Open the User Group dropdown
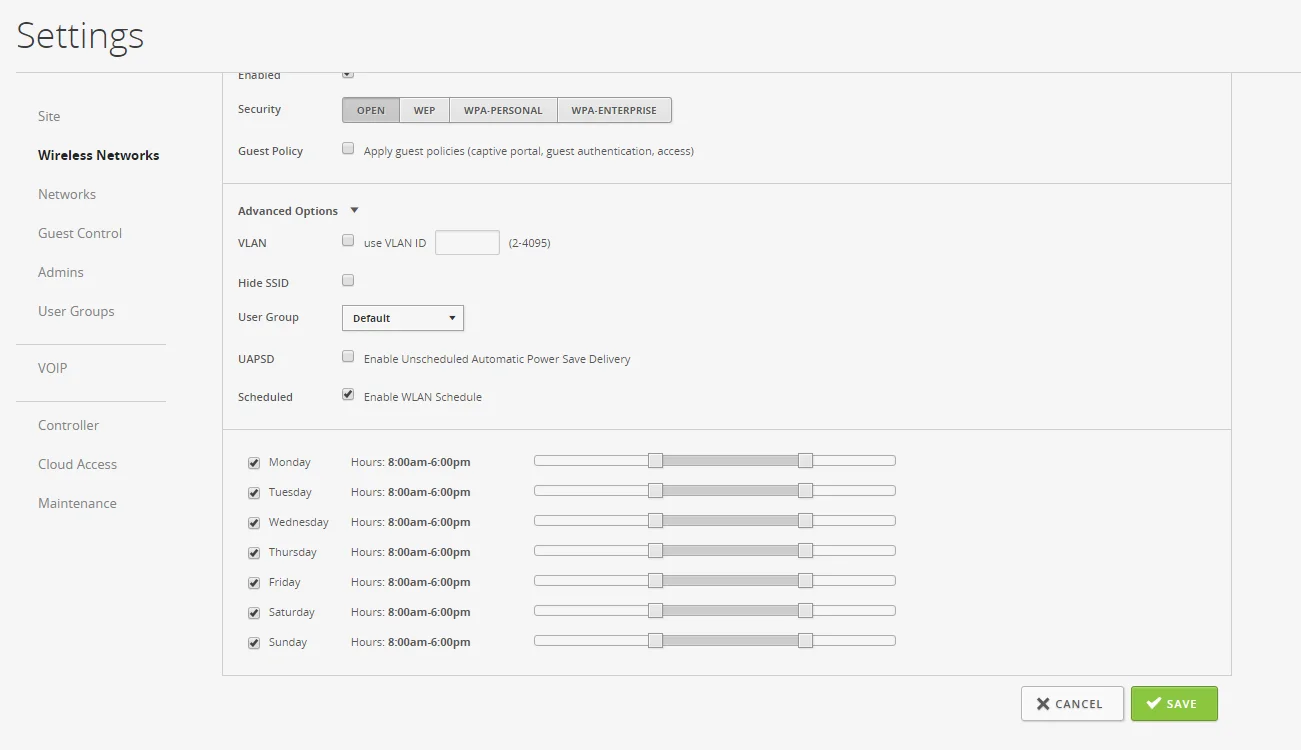1301x750 pixels. pyautogui.click(x=403, y=318)
